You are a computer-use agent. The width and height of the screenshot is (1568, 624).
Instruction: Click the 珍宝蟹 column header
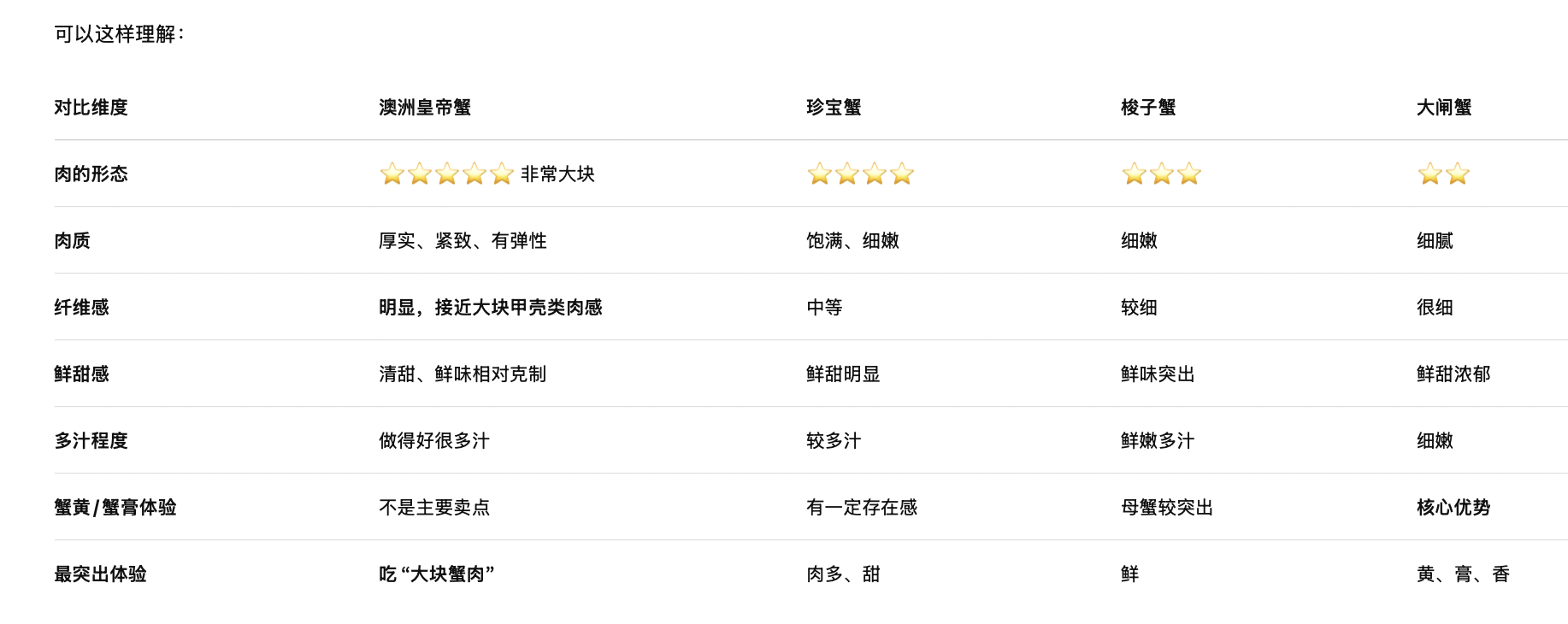(x=834, y=108)
